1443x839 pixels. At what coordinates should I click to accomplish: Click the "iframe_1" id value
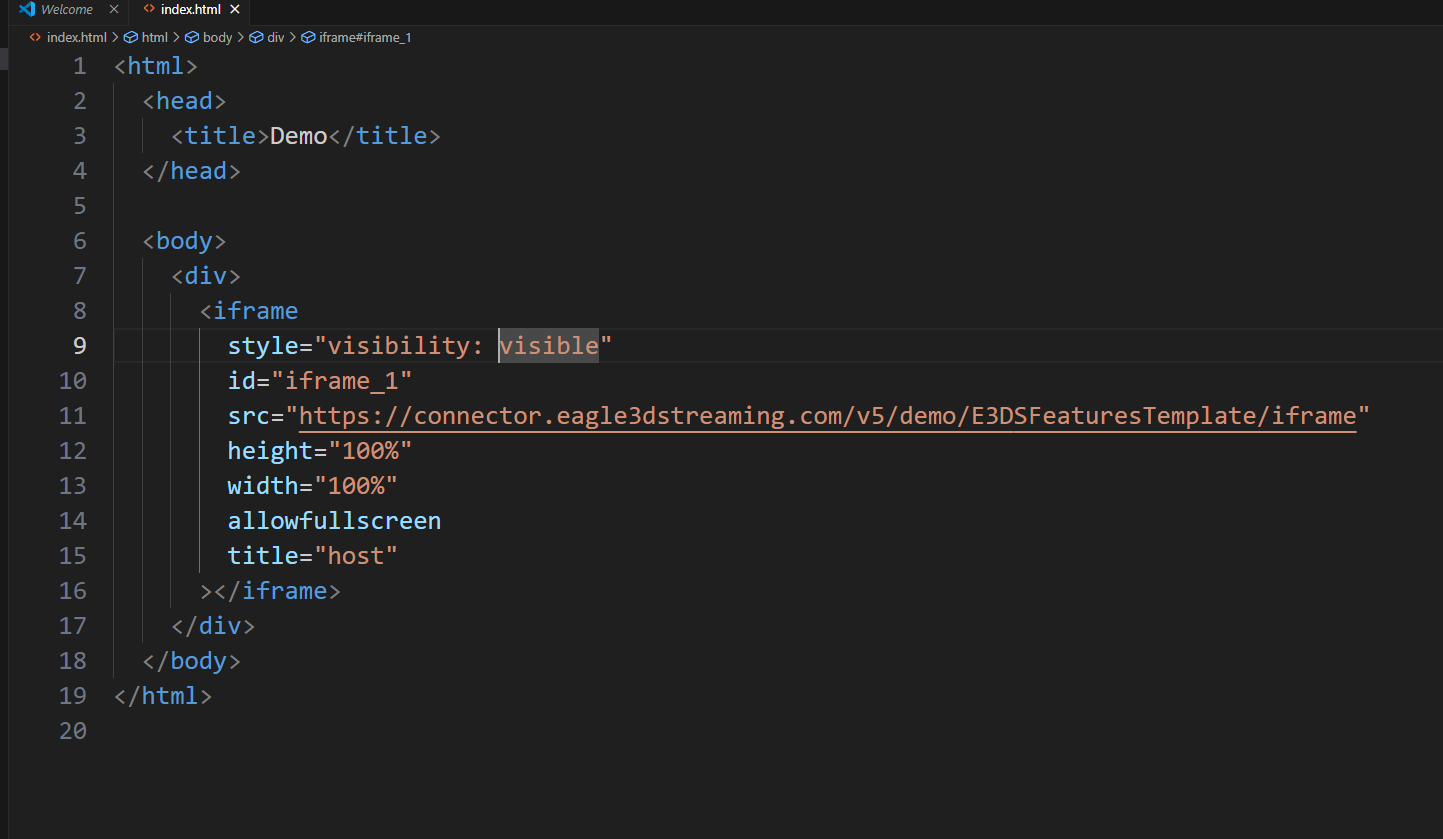coord(341,381)
